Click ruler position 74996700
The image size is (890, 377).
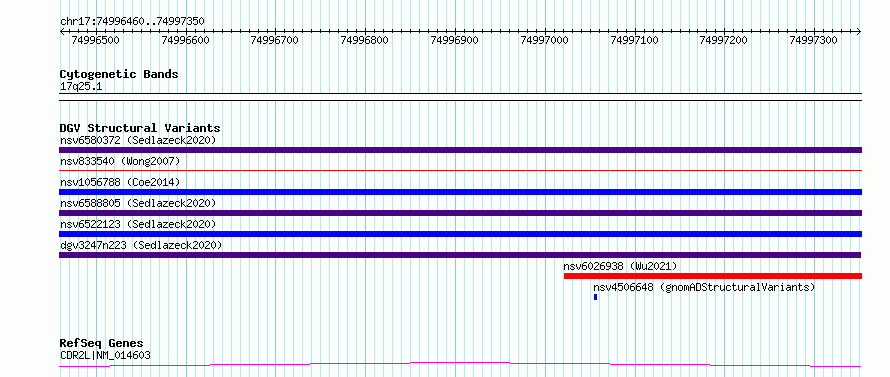tap(275, 40)
